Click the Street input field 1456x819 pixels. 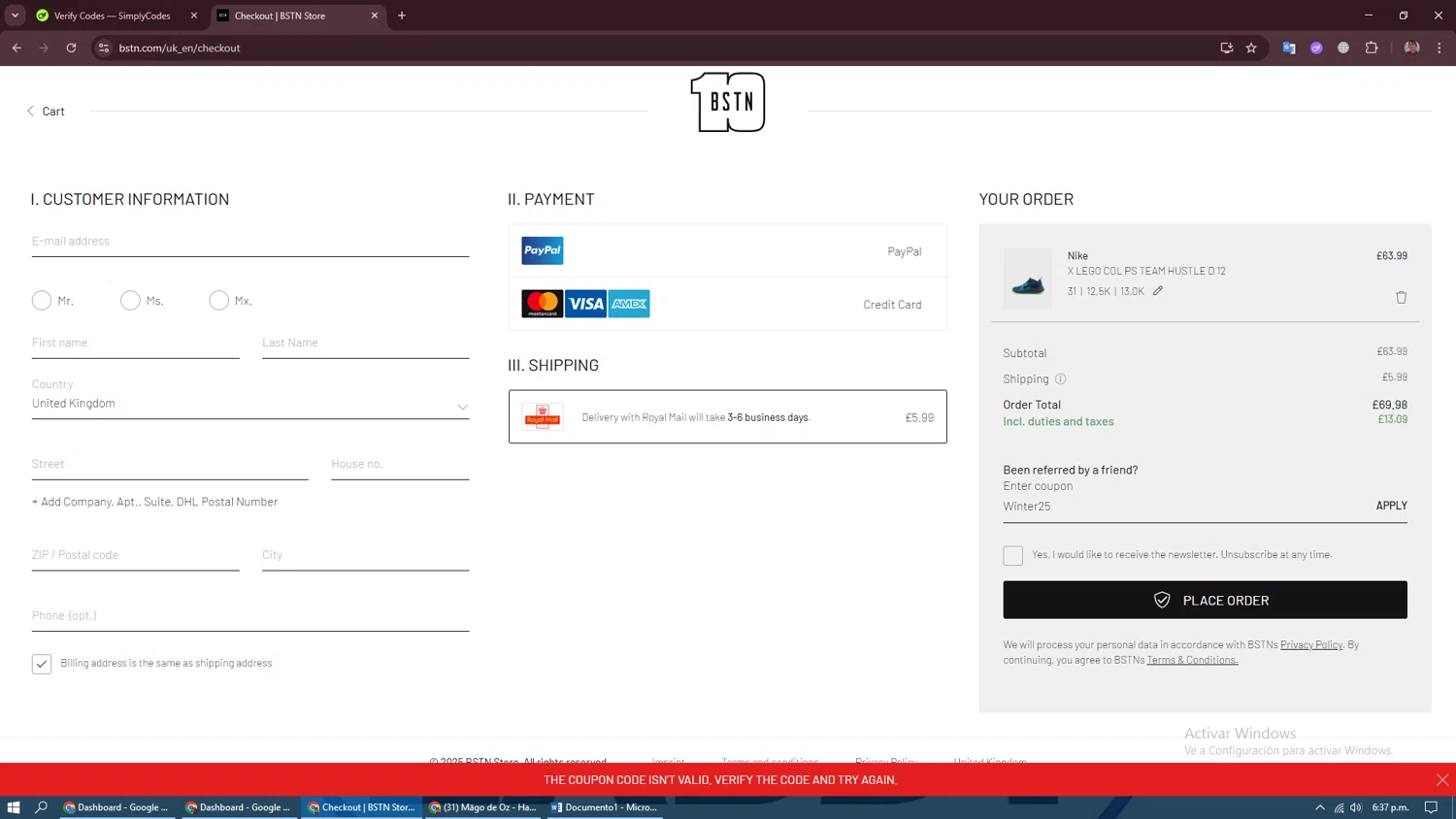coord(170,464)
